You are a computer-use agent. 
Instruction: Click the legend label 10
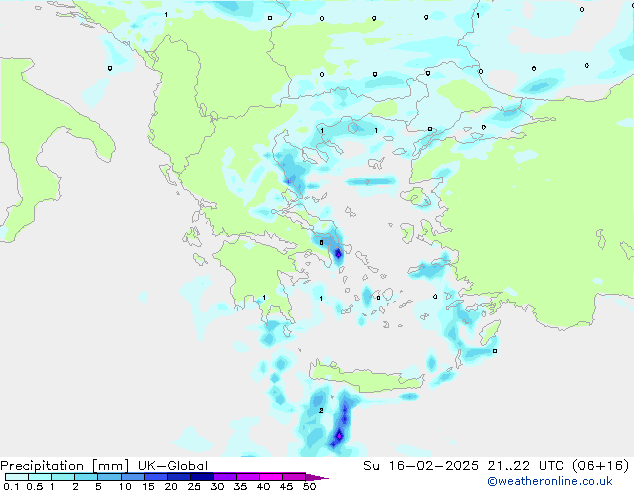tap(125, 486)
